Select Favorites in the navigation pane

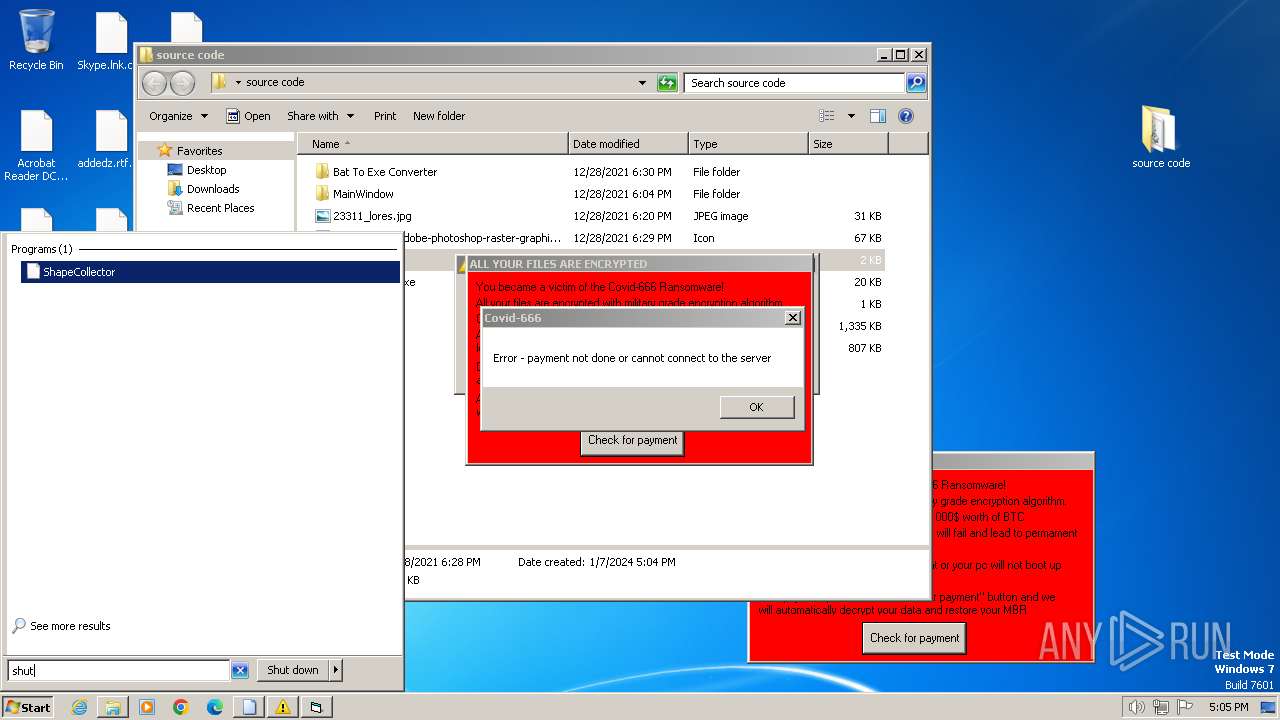click(x=190, y=151)
